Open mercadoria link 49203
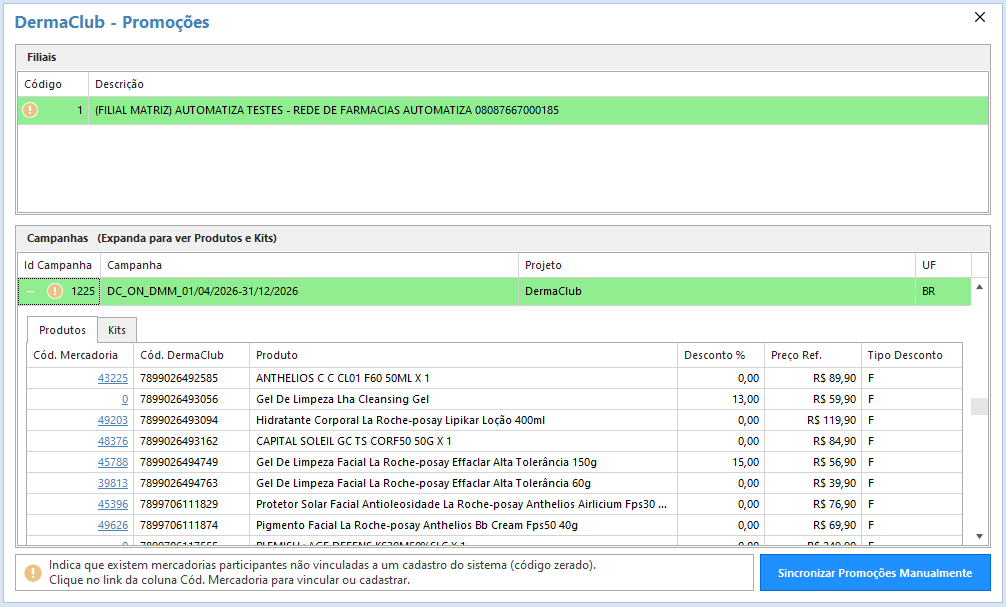Screen dimensions: 1006x607 (113, 420)
